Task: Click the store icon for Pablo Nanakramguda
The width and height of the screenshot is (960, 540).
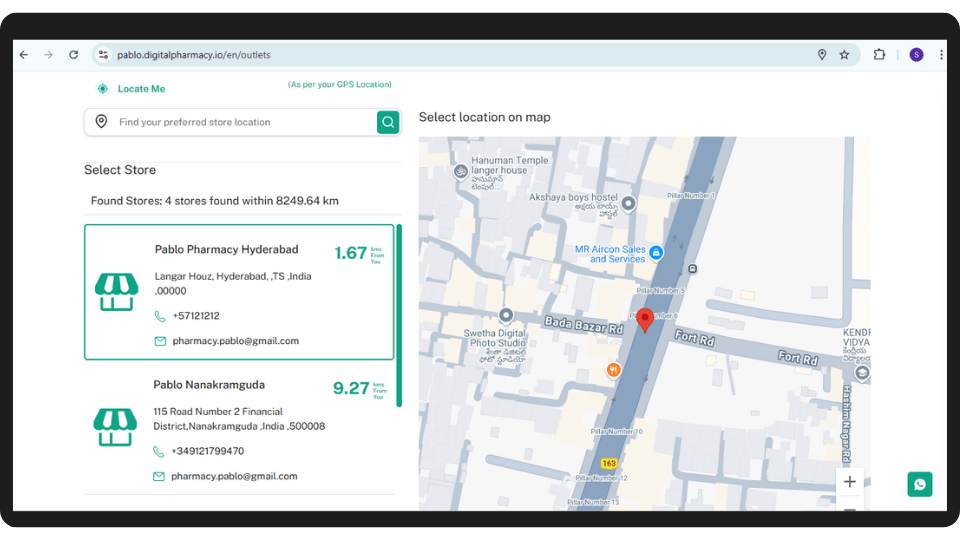Action: pyautogui.click(x=115, y=427)
